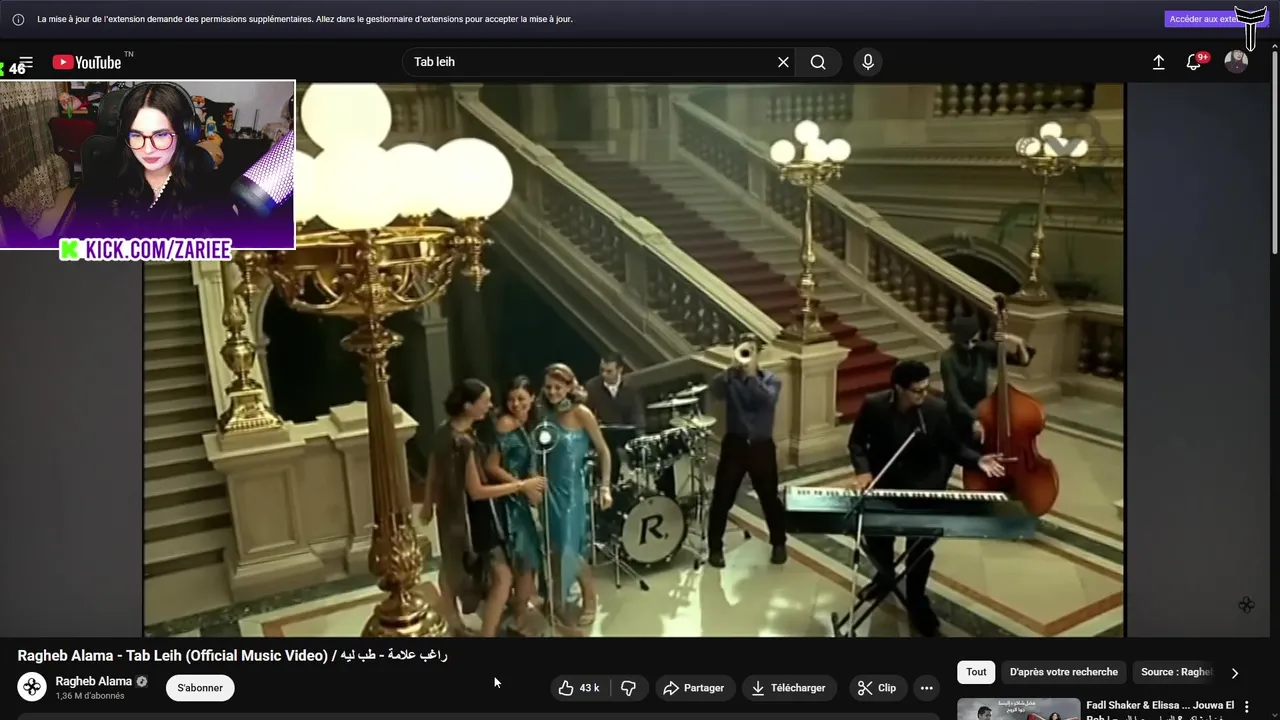1280x720 pixels.
Task: Show more filter chips with right chevron
Action: click(x=1234, y=673)
